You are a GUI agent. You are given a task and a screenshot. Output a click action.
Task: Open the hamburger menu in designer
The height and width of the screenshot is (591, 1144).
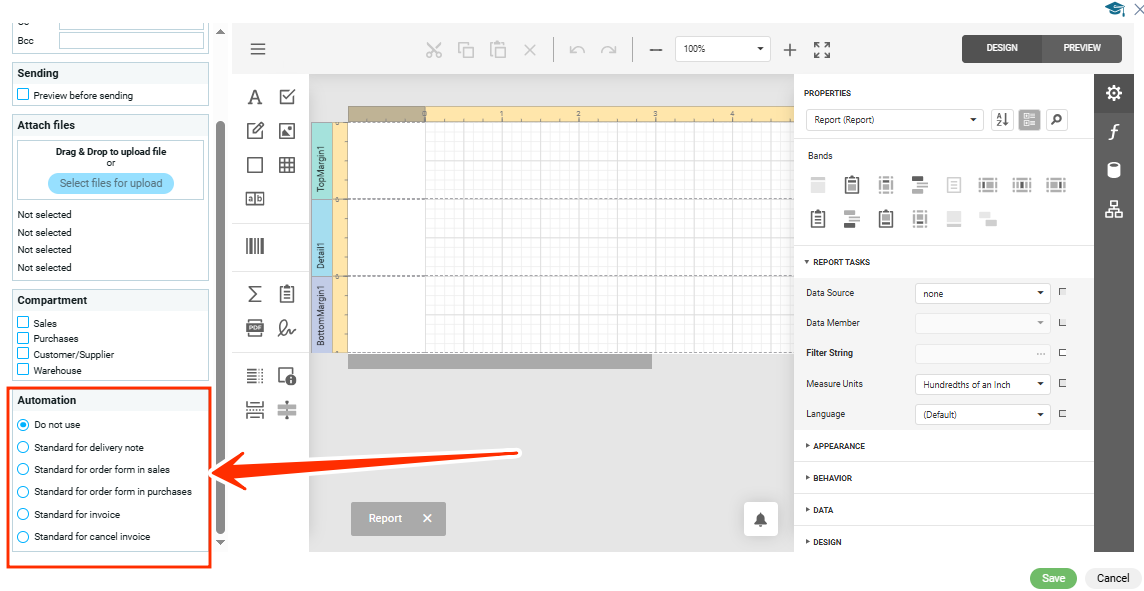[258, 49]
